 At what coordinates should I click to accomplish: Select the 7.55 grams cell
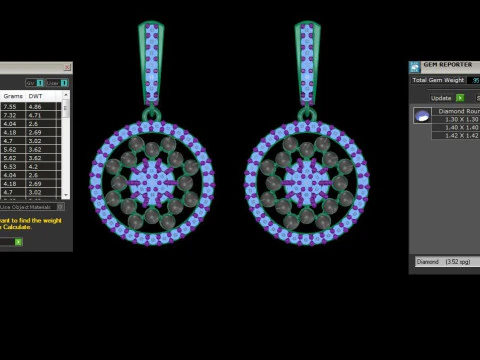(13, 107)
